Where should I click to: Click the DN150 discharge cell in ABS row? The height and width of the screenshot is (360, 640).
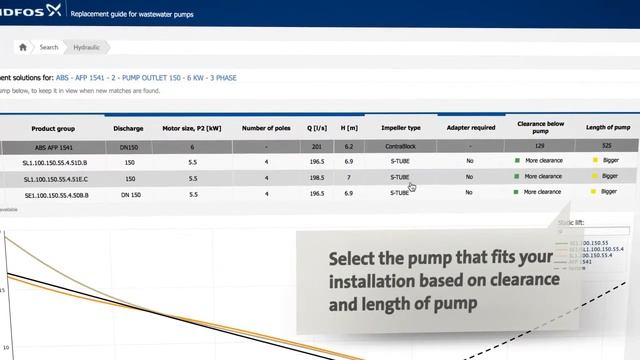click(x=129, y=147)
